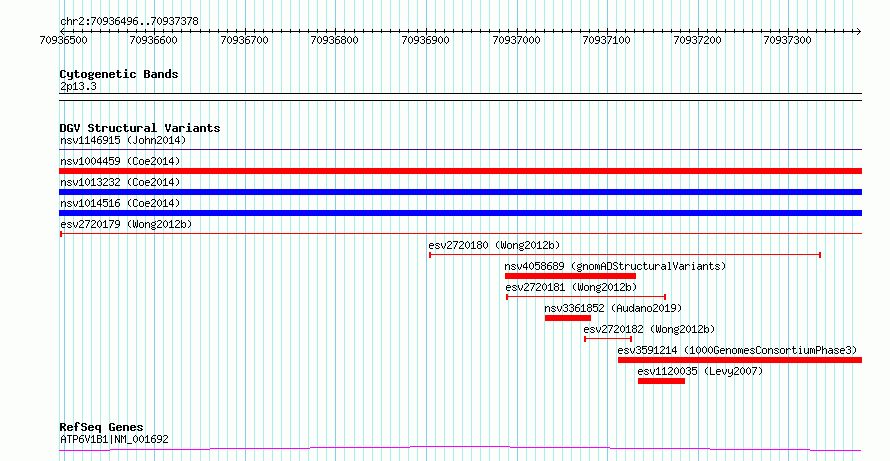890x461 pixels.
Task: Click the esv2720180 (Wong2012b) text label
Action: point(494,245)
